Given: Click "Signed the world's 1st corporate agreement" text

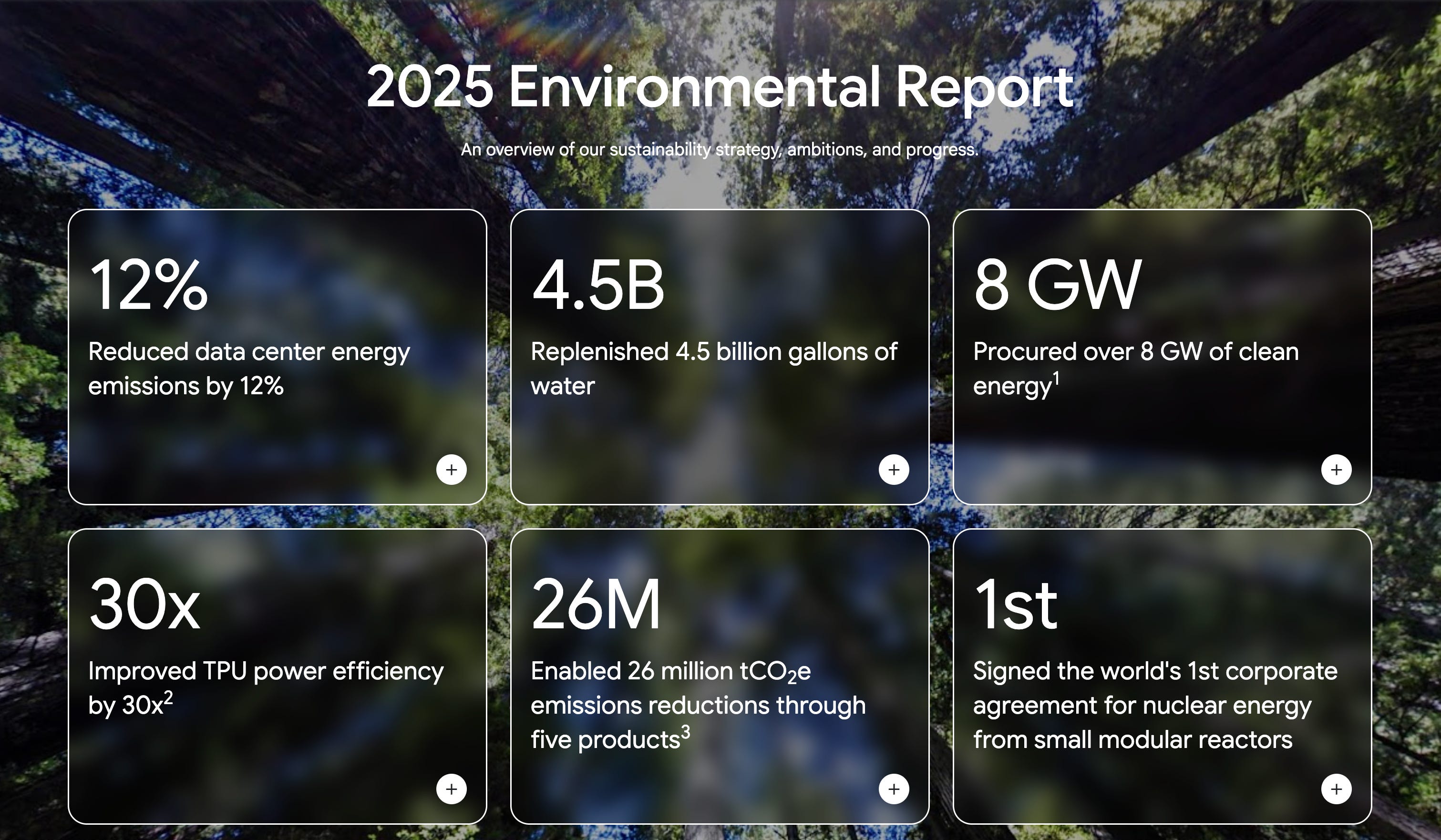Looking at the screenshot, I should [x=1155, y=705].
